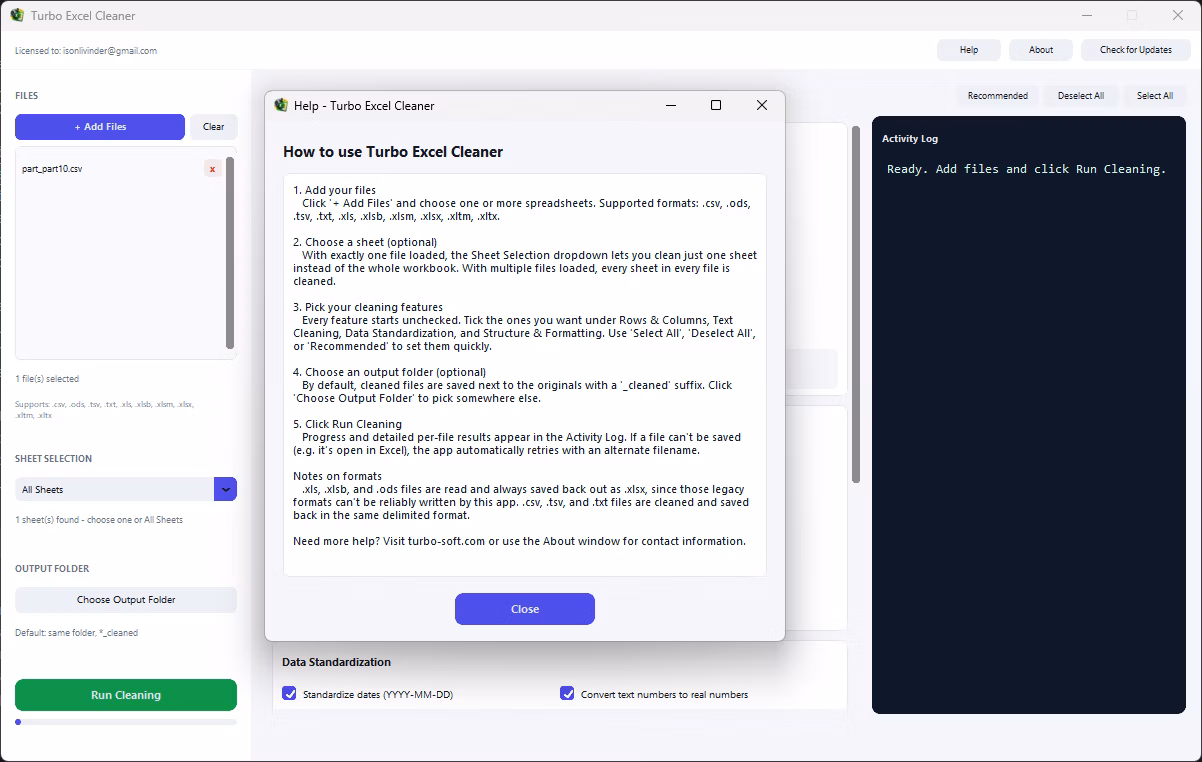Image resolution: width=1202 pixels, height=762 pixels.
Task: Click 'How to use Turbo Excel Cleaner' heading
Action: click(393, 152)
